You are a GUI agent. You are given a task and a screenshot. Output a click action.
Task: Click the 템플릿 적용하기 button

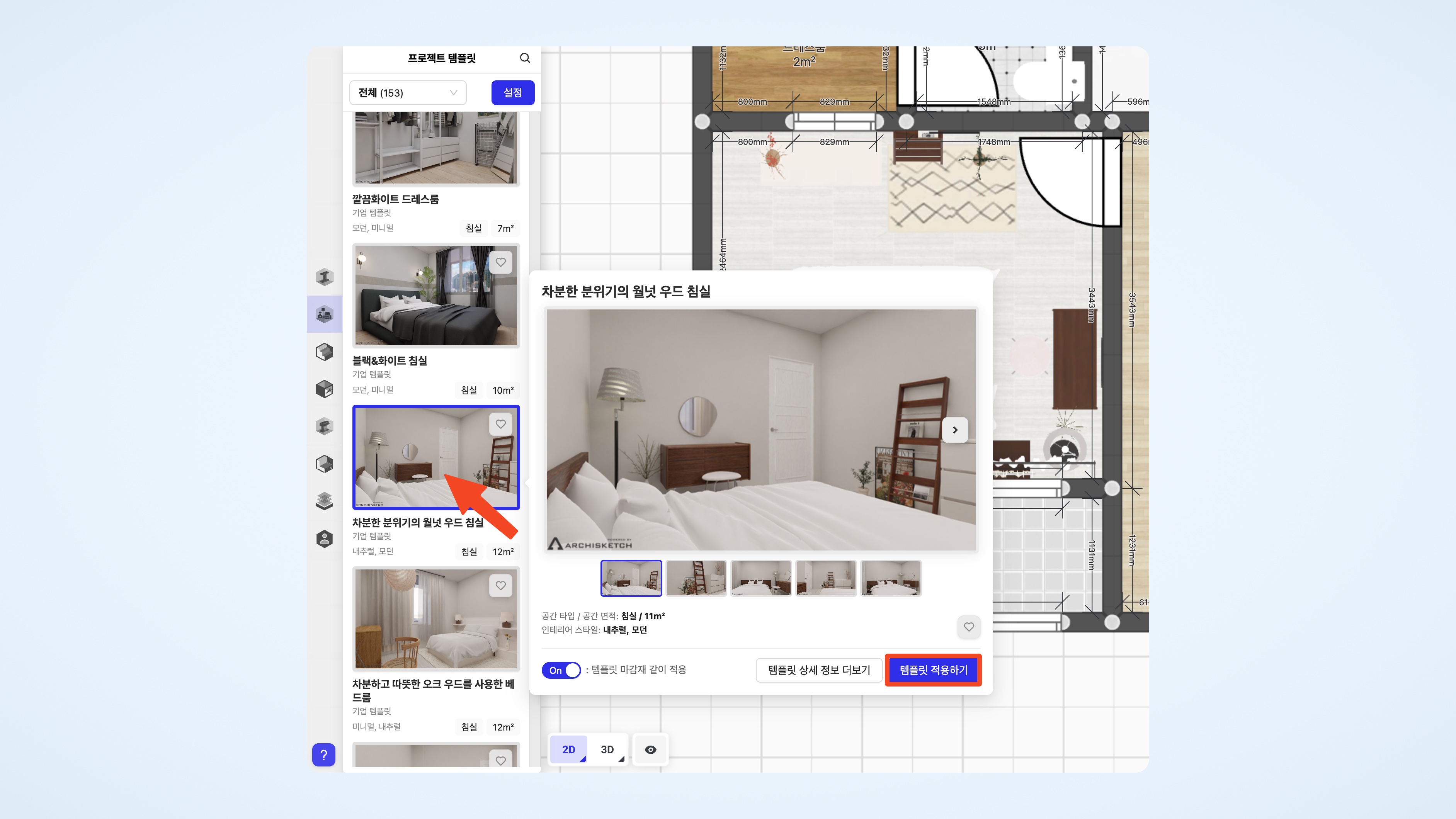933,670
